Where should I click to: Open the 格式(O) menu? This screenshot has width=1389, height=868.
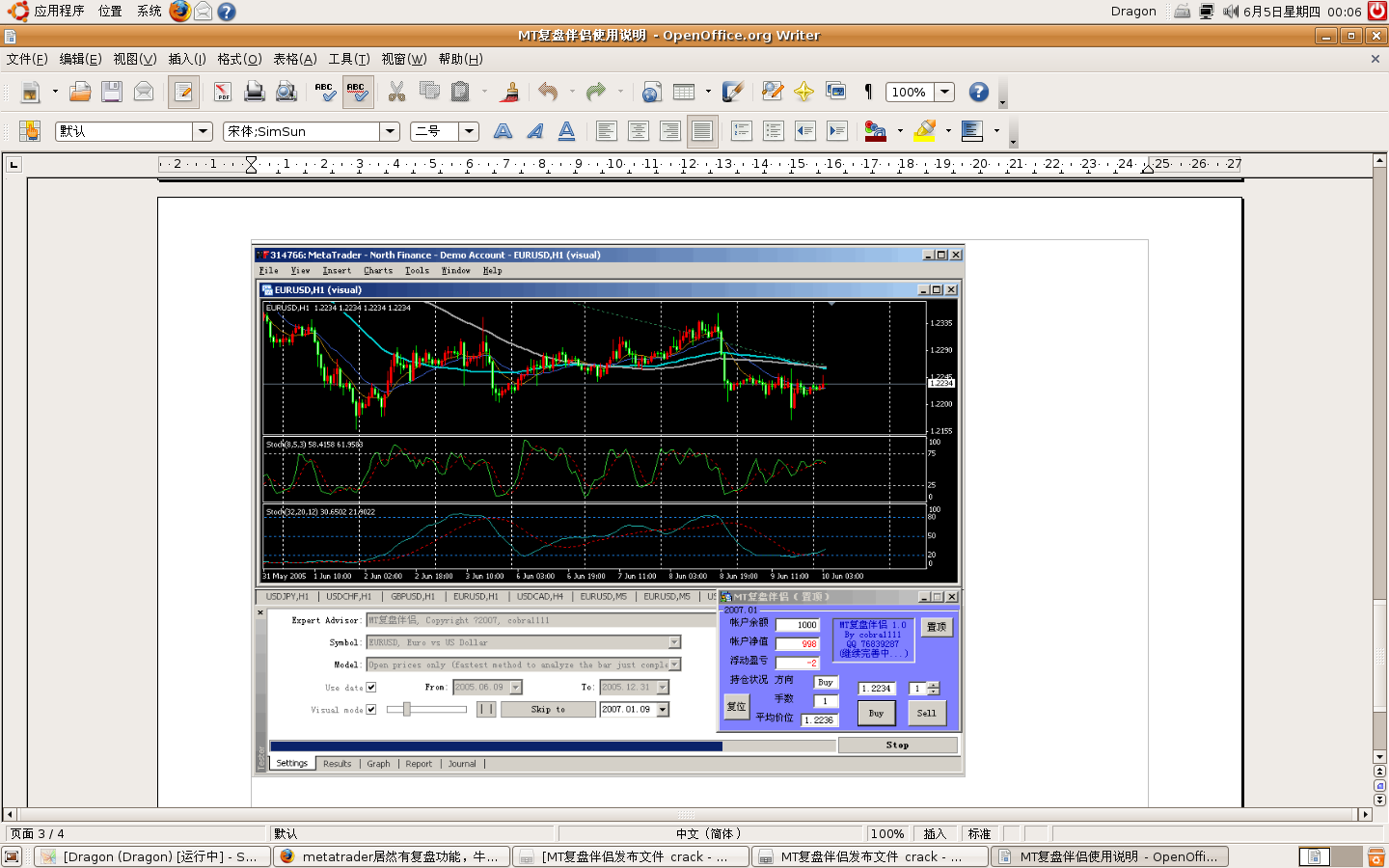pyautogui.click(x=239, y=59)
